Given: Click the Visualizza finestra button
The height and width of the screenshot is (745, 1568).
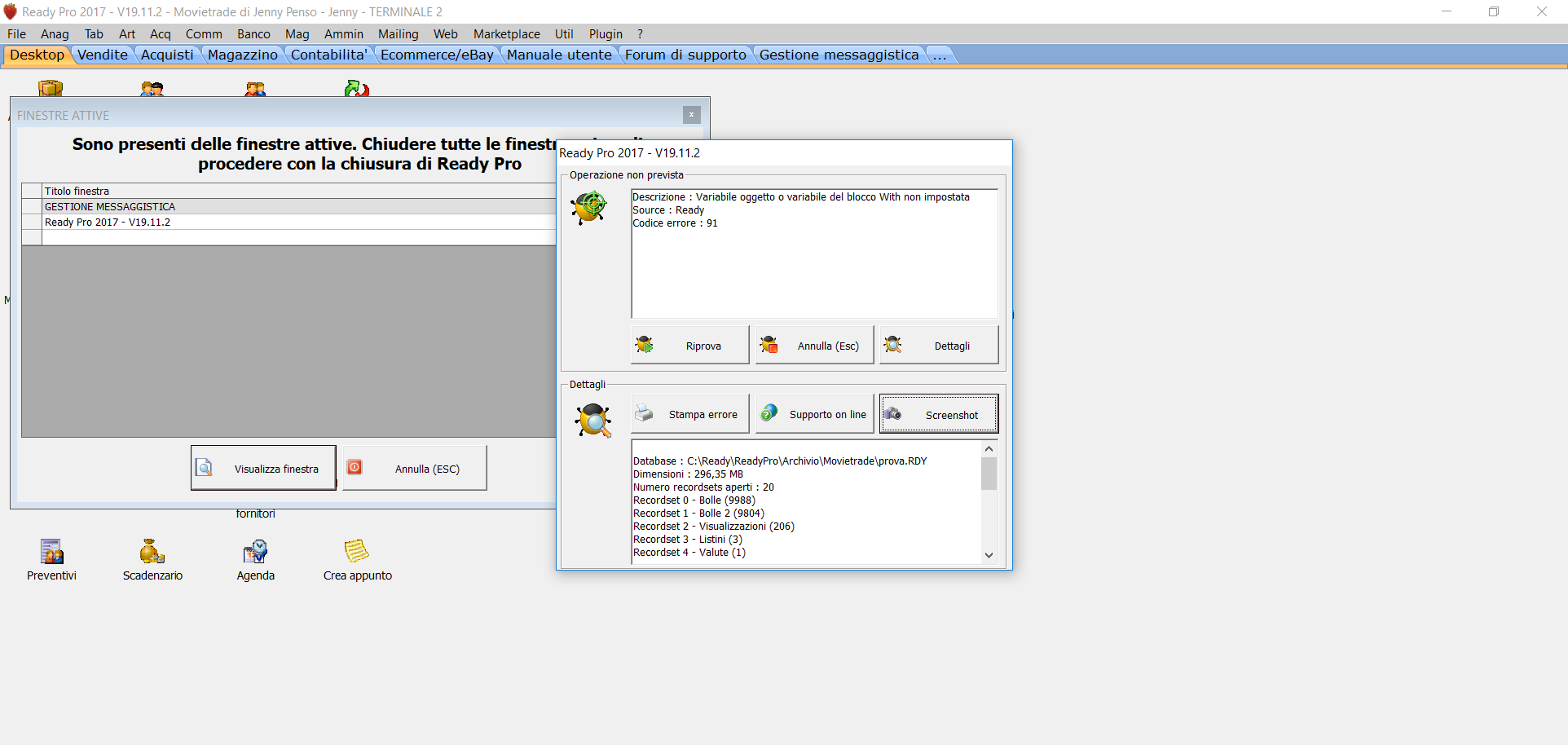Looking at the screenshot, I should point(263,468).
